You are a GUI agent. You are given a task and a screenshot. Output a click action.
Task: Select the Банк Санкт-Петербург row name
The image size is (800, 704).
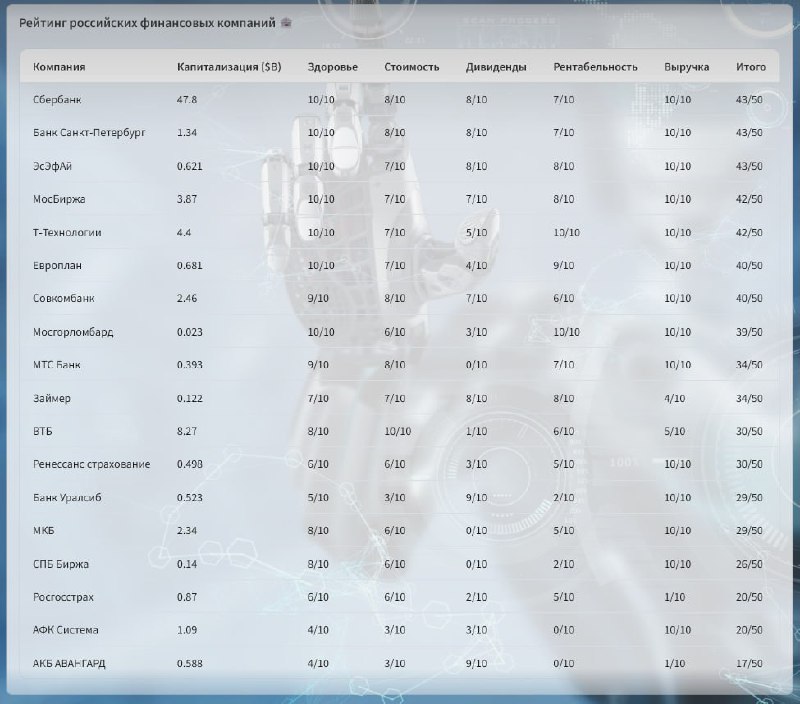click(89, 133)
